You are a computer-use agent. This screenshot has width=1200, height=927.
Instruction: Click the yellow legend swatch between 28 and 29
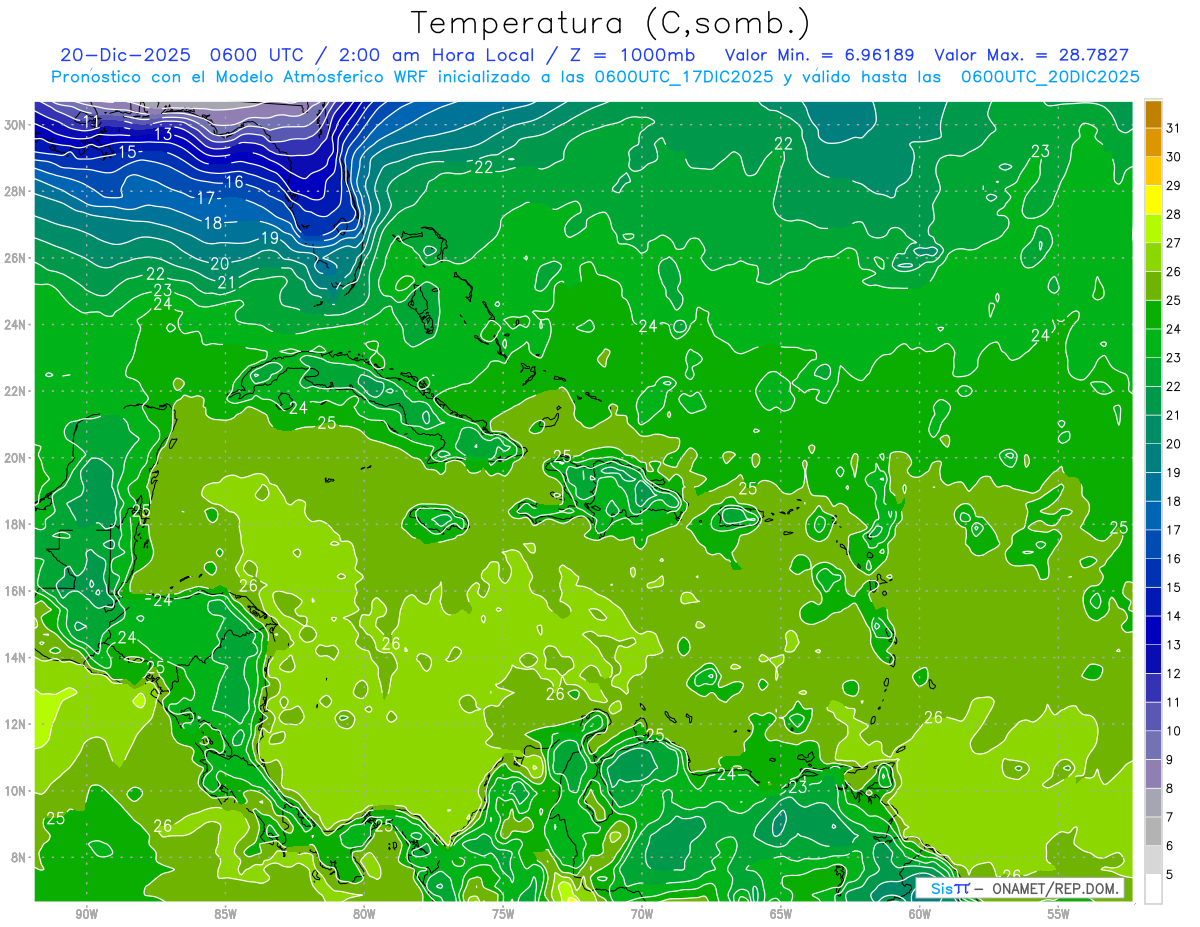pyautogui.click(x=1153, y=201)
